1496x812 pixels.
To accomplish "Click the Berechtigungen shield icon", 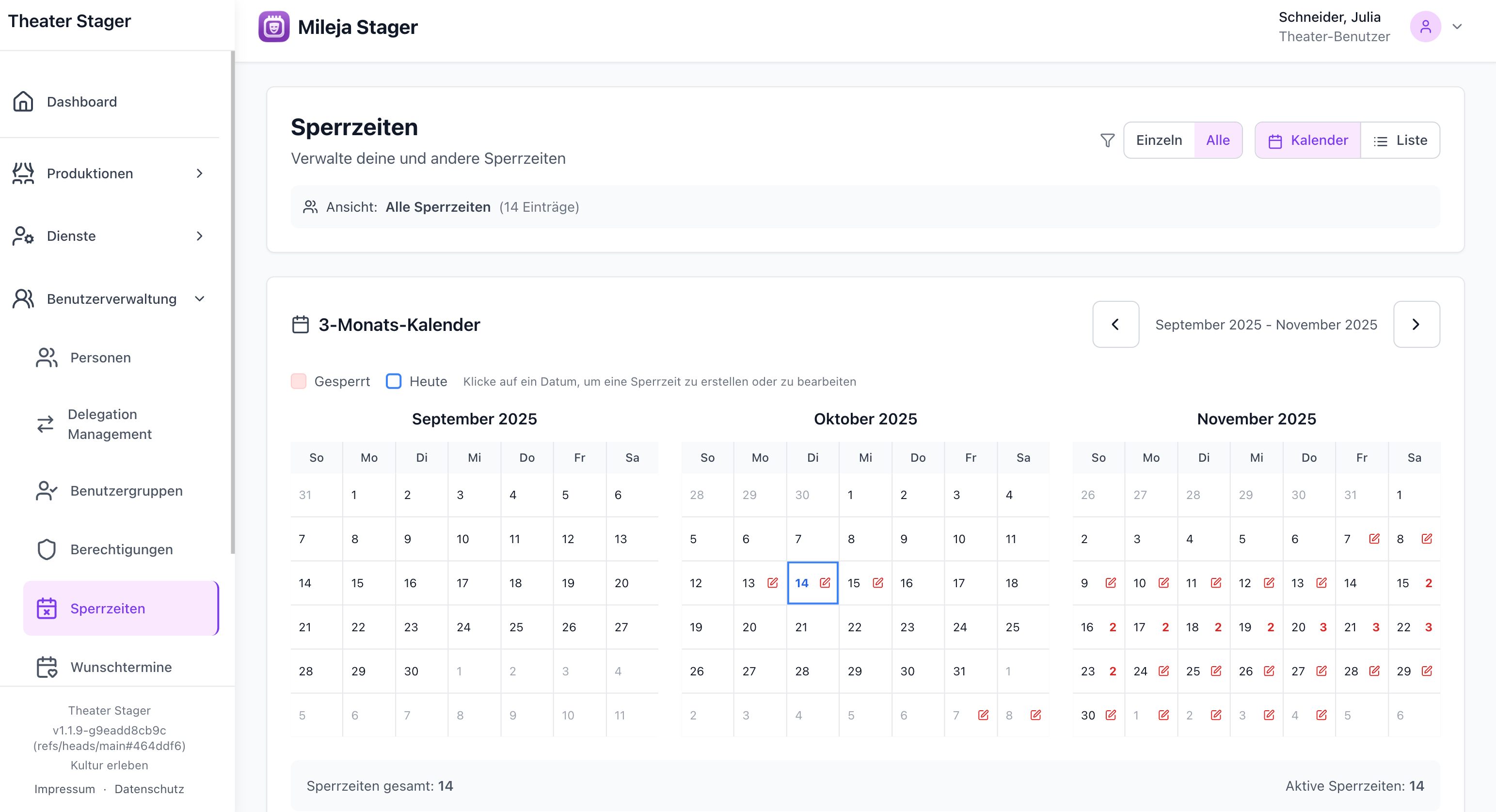I will [47, 549].
